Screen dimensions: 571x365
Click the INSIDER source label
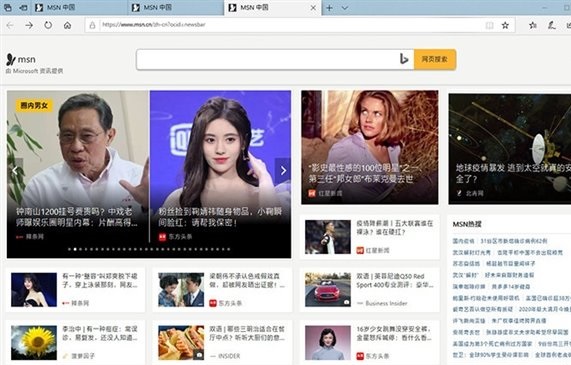coord(229,356)
